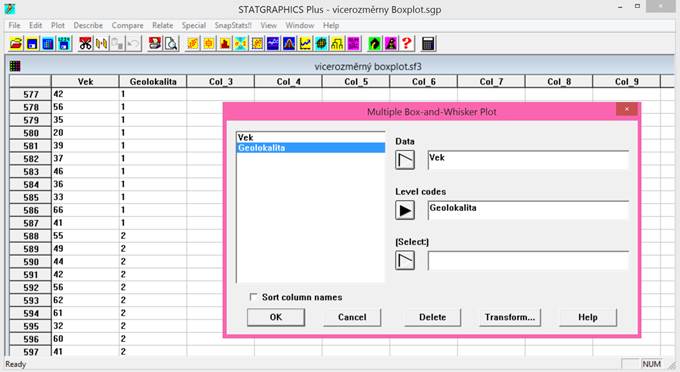The image size is (680, 372).
Task: Click the red Histogram toolbar icon
Action: coord(225,44)
